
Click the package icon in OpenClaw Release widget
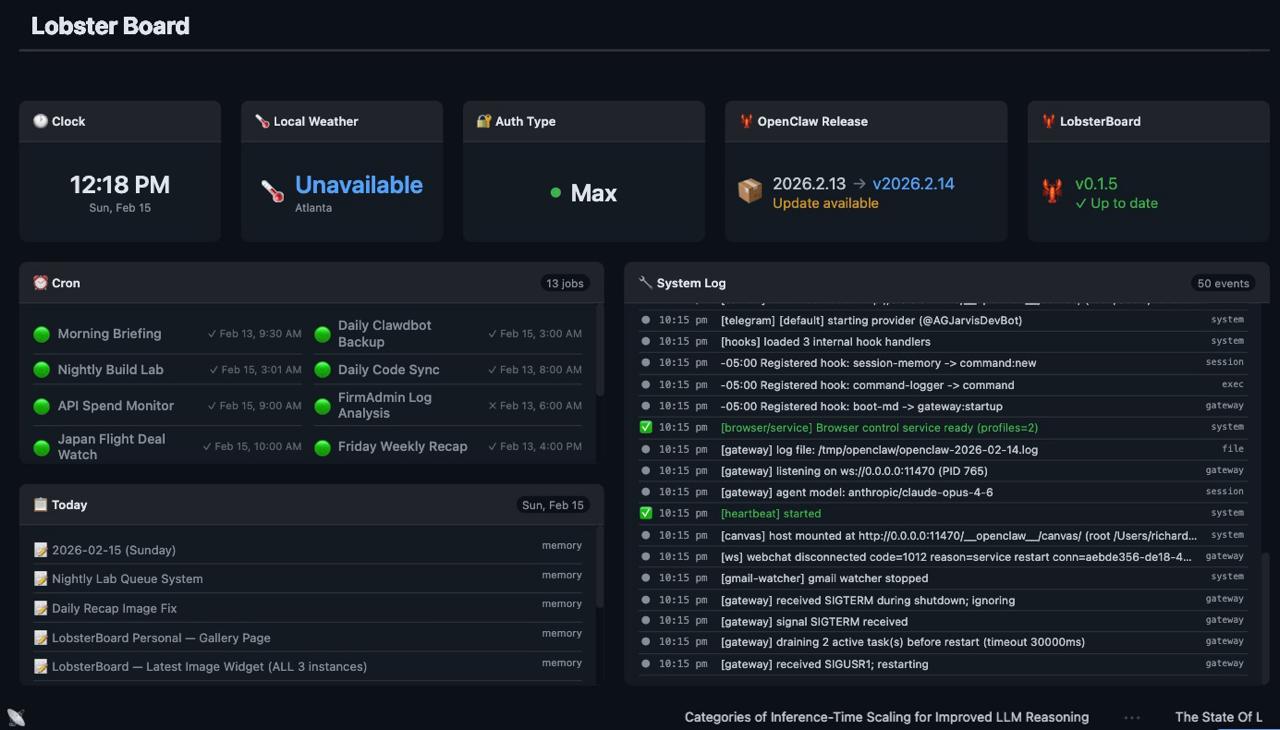[750, 190]
